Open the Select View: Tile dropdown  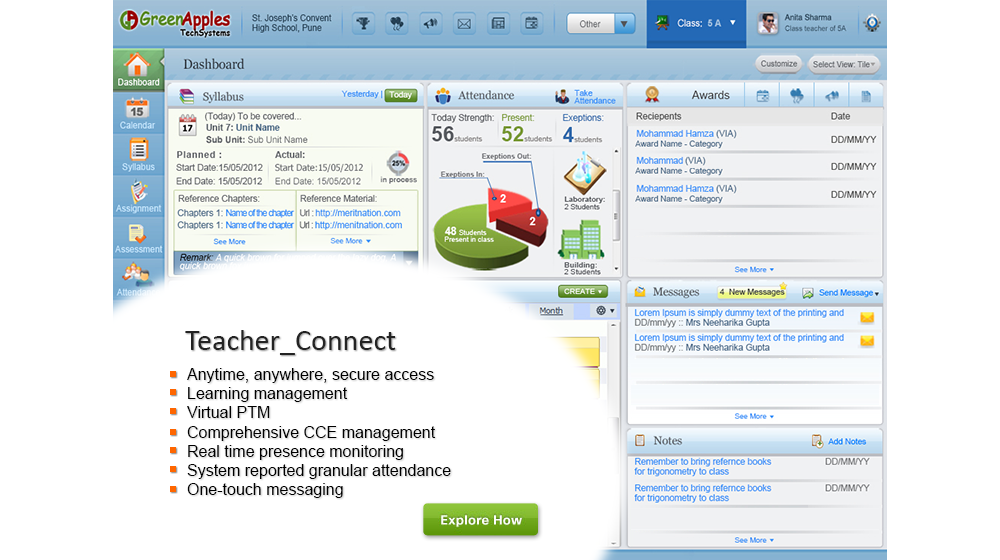click(844, 64)
